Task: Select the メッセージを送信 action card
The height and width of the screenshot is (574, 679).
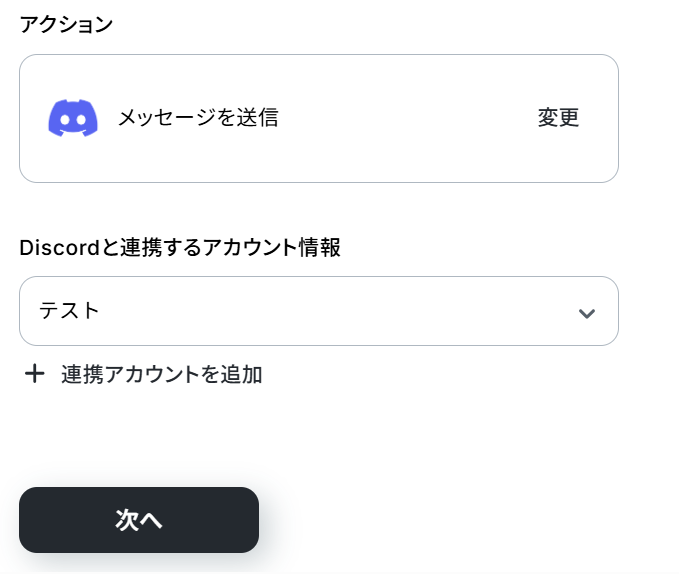Action: [x=319, y=118]
